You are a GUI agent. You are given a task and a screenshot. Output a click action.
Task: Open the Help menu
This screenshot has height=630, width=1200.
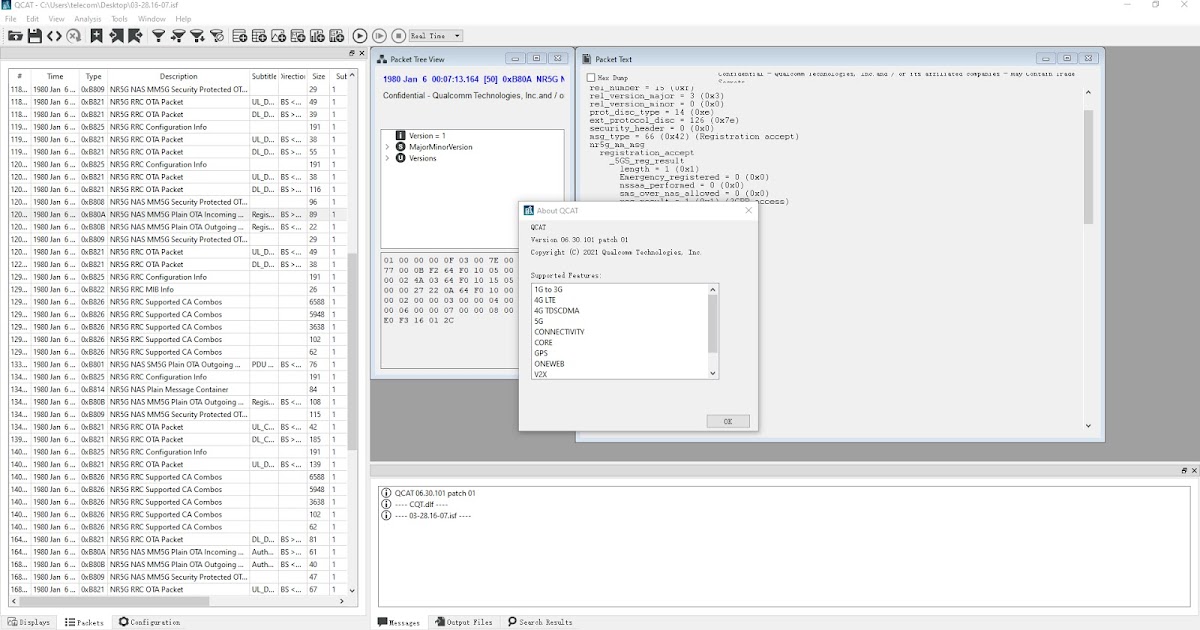(x=183, y=19)
